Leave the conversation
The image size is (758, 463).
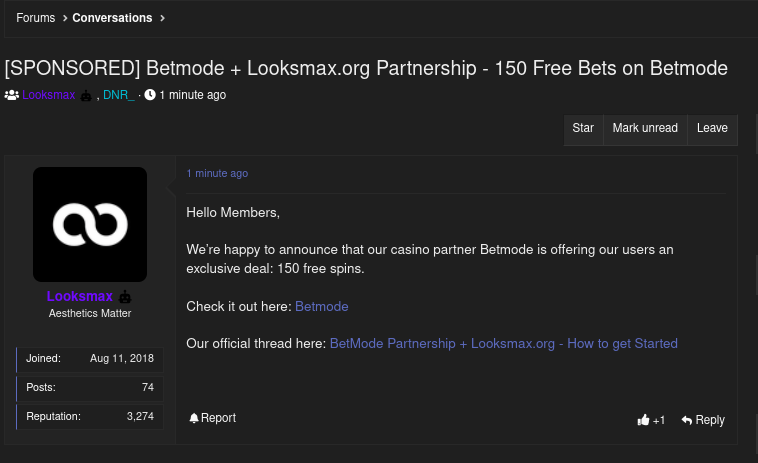coord(712,128)
